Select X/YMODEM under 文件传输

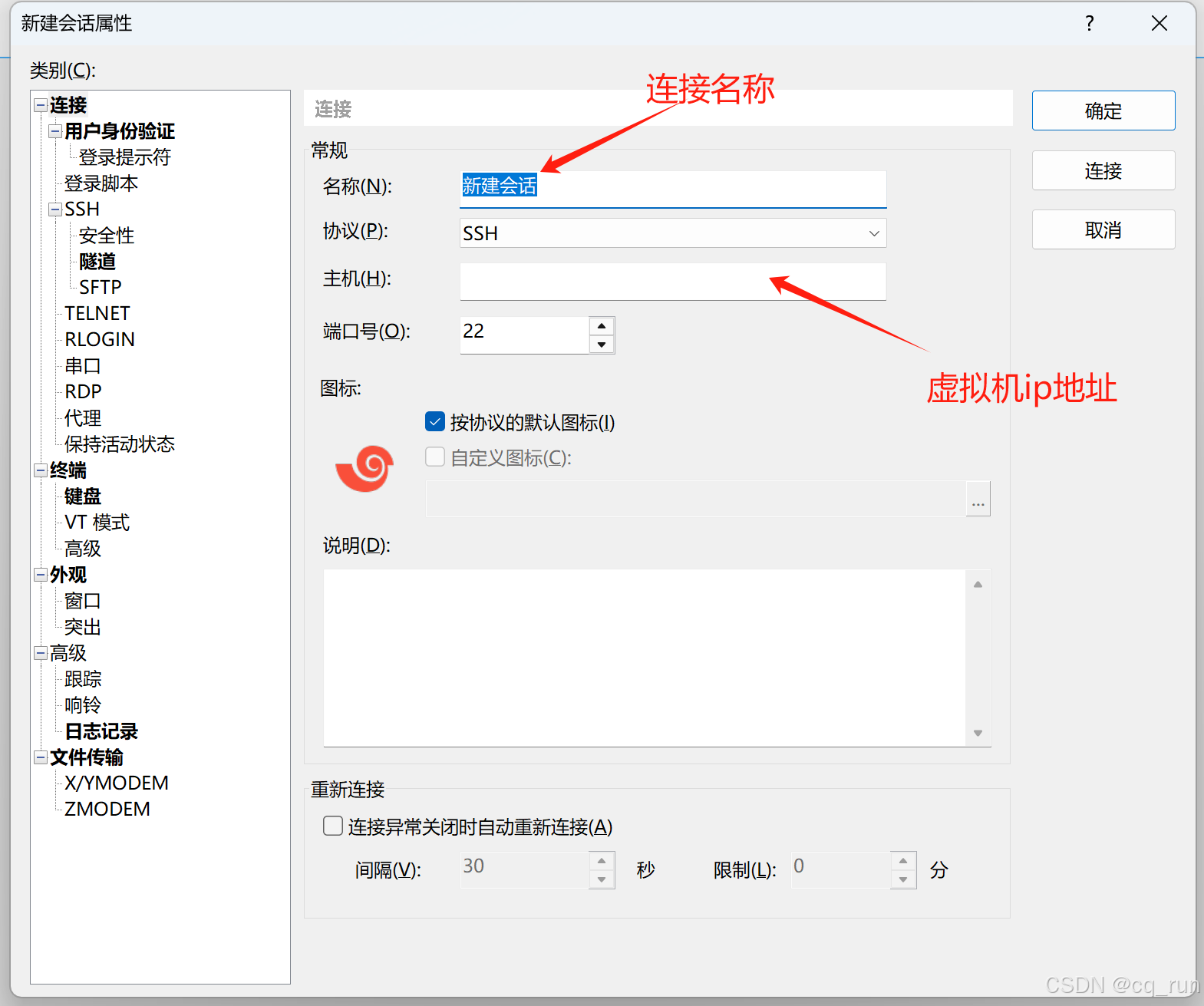coord(117,783)
